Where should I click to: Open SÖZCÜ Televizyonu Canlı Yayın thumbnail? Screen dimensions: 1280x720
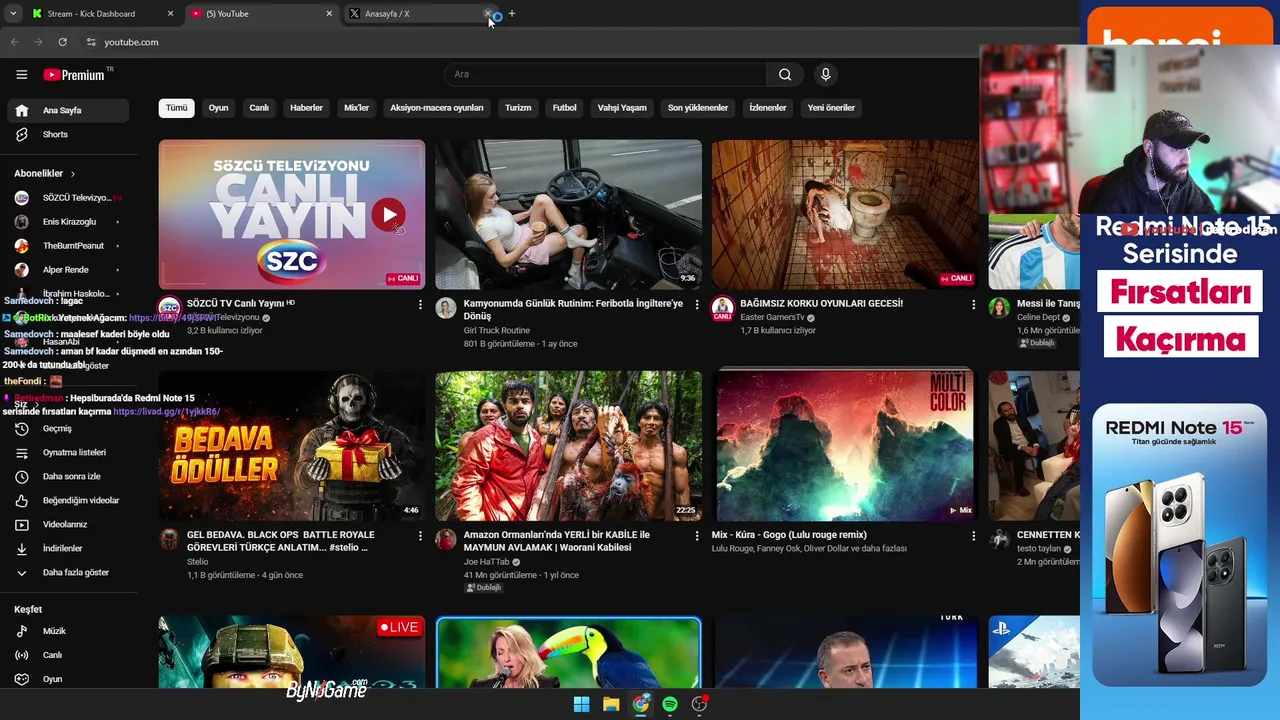[x=291, y=214]
